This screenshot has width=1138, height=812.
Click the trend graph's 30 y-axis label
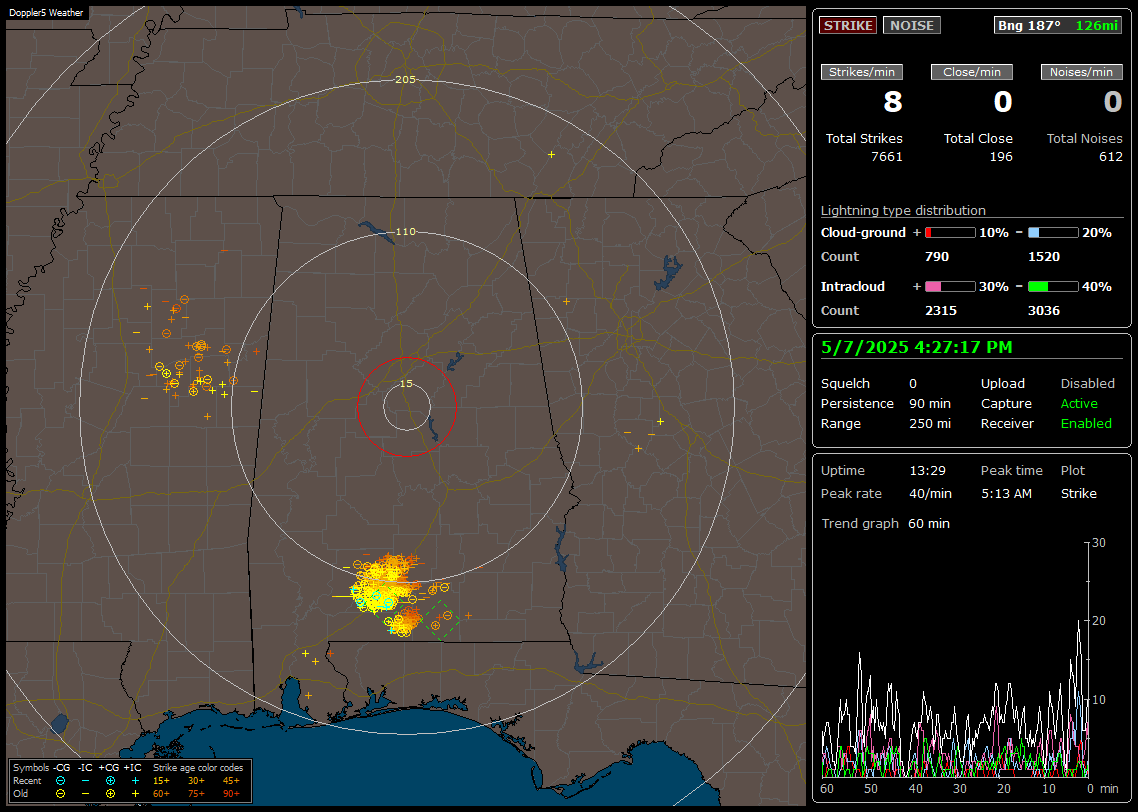(x=1099, y=543)
